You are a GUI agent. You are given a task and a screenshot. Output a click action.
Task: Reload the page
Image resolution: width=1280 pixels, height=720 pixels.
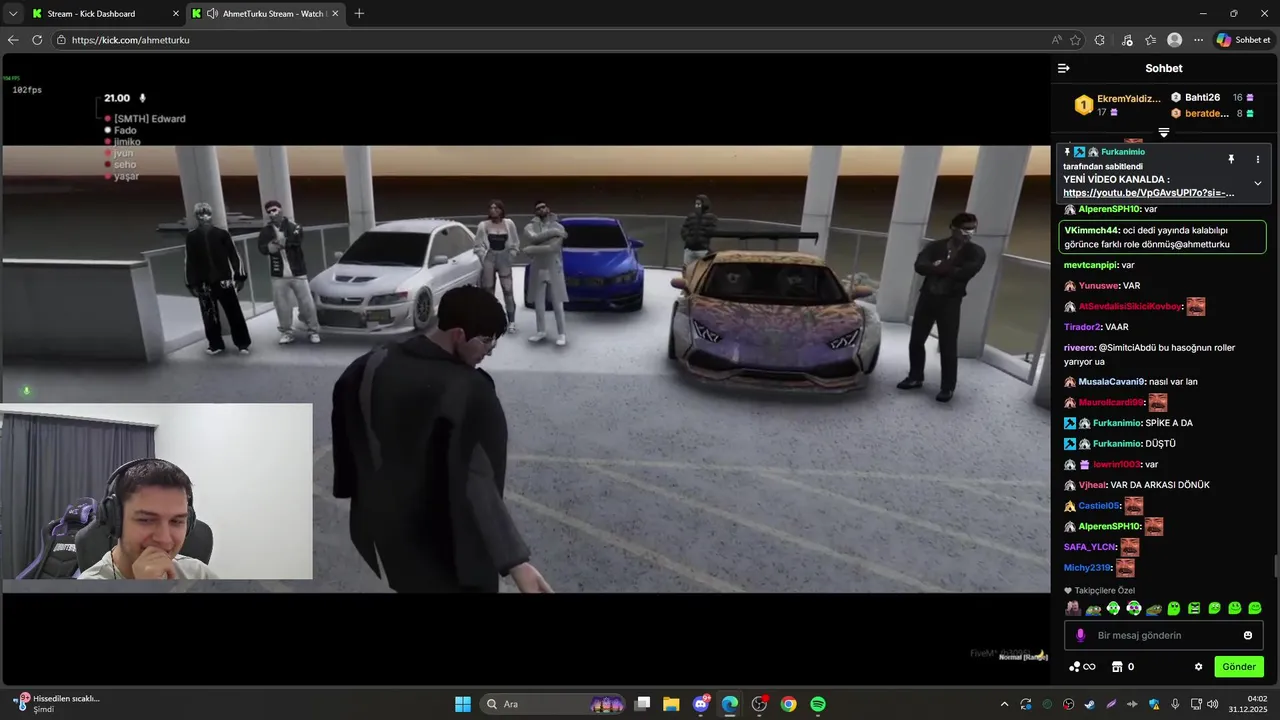point(37,40)
